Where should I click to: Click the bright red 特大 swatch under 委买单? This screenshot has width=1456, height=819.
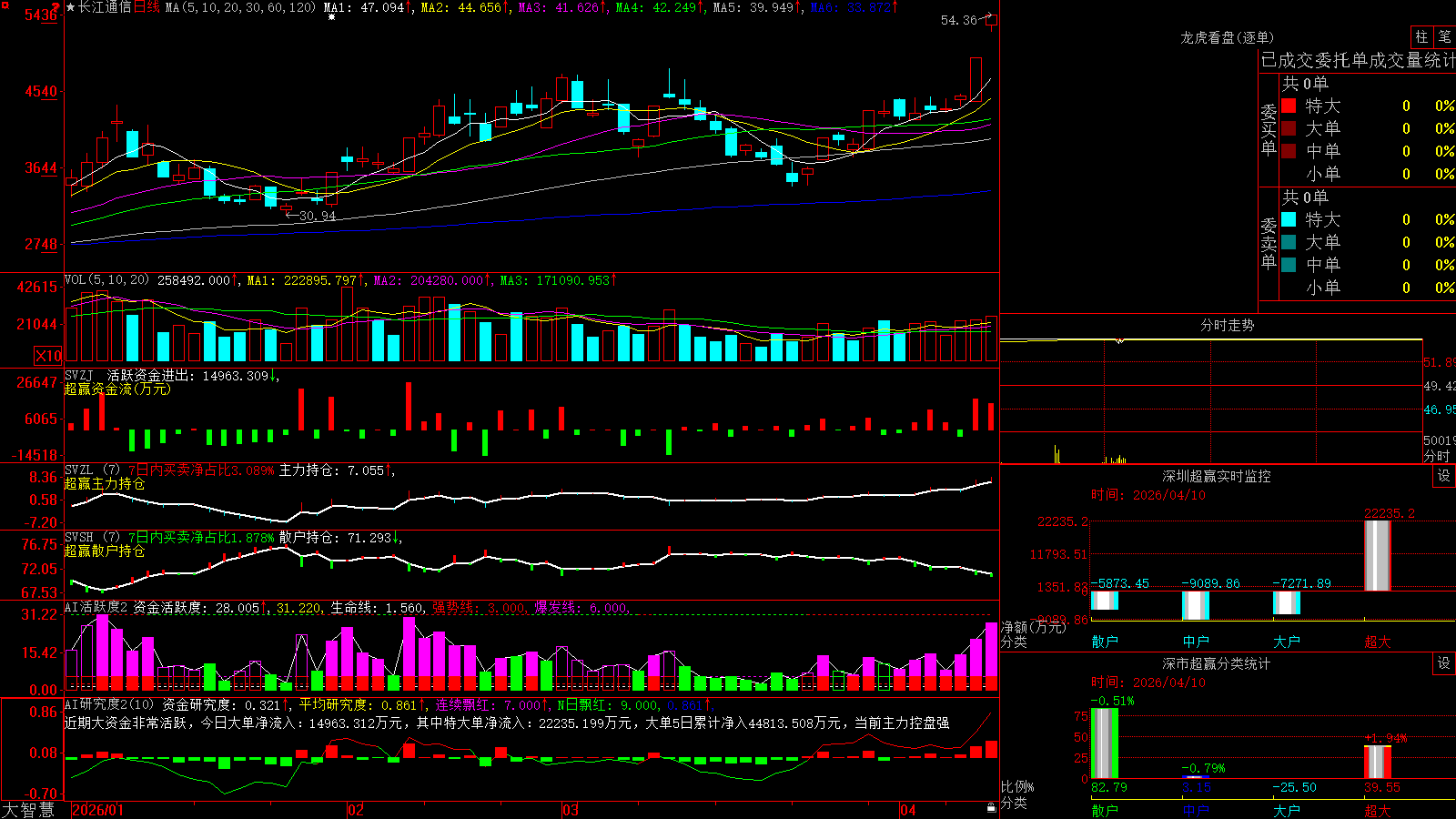(1289, 106)
